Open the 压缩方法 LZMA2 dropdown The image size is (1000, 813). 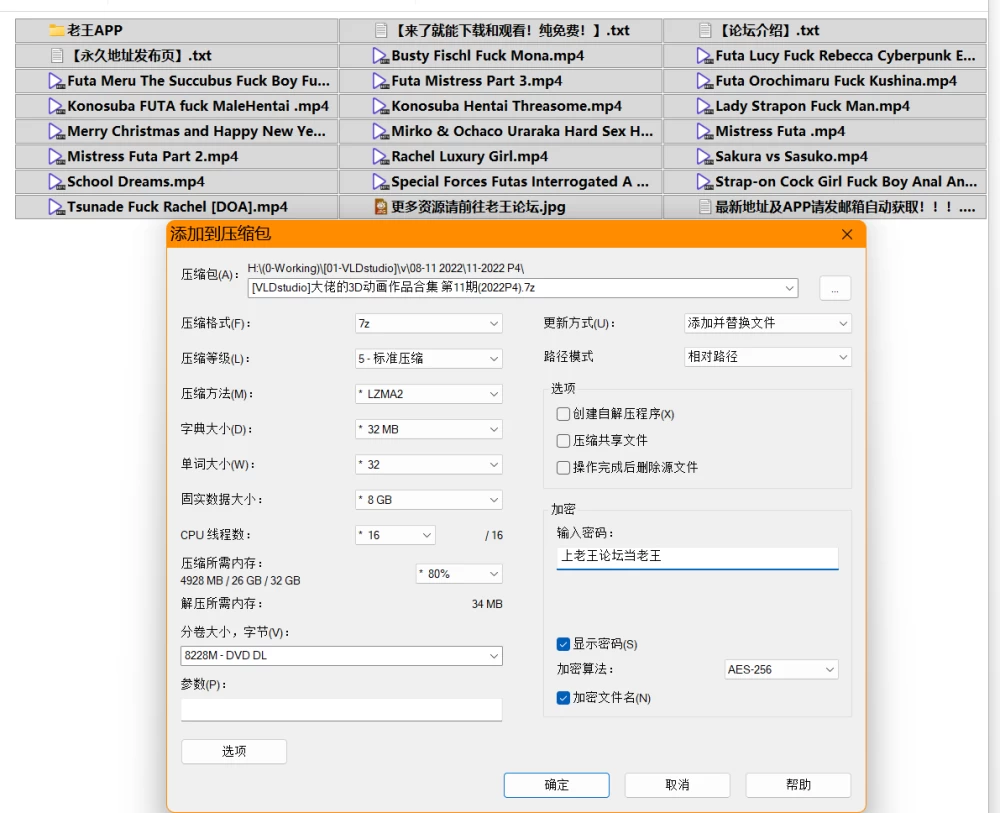pyautogui.click(x=429, y=394)
